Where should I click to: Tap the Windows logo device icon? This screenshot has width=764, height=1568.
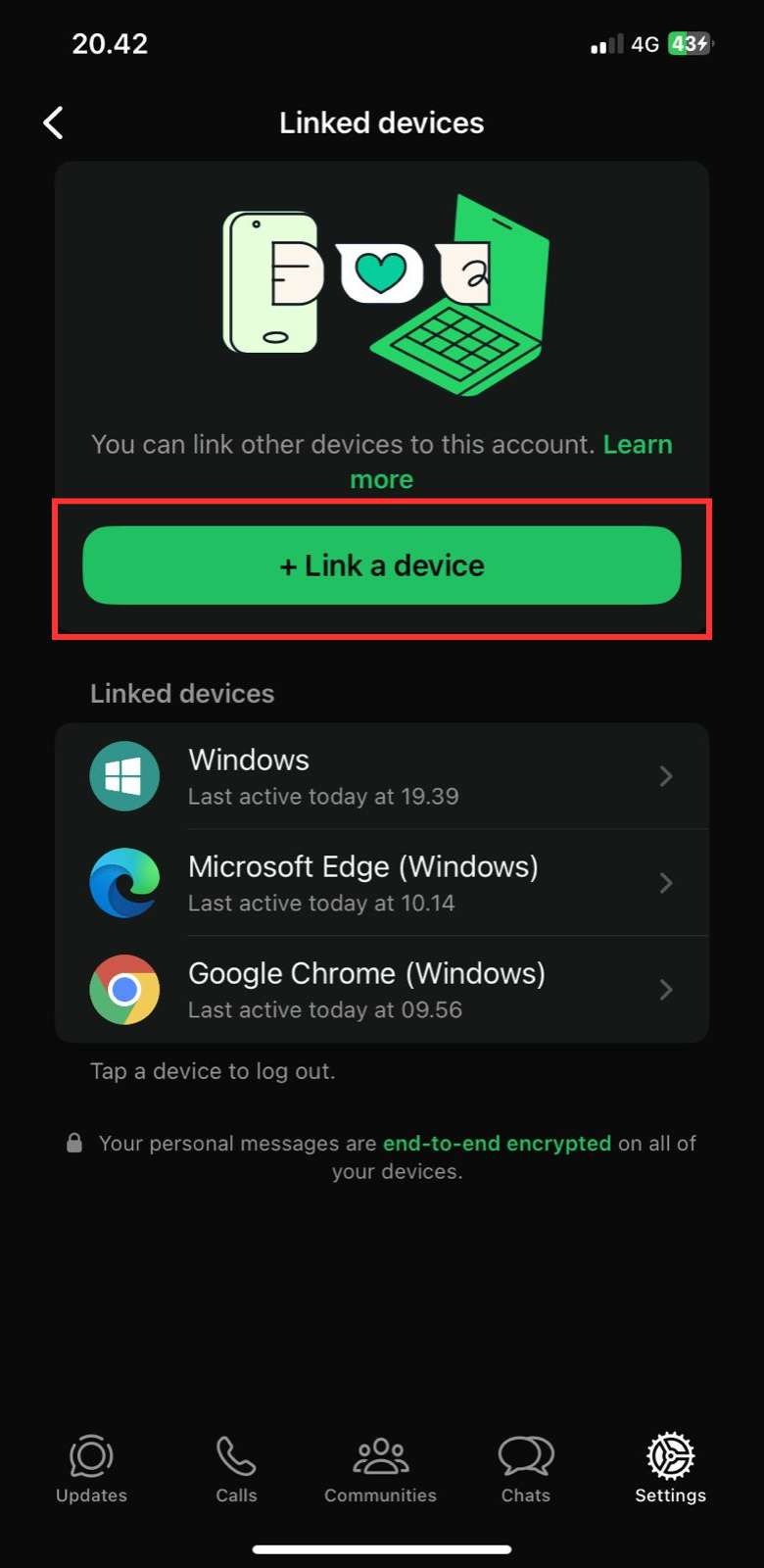[124, 776]
